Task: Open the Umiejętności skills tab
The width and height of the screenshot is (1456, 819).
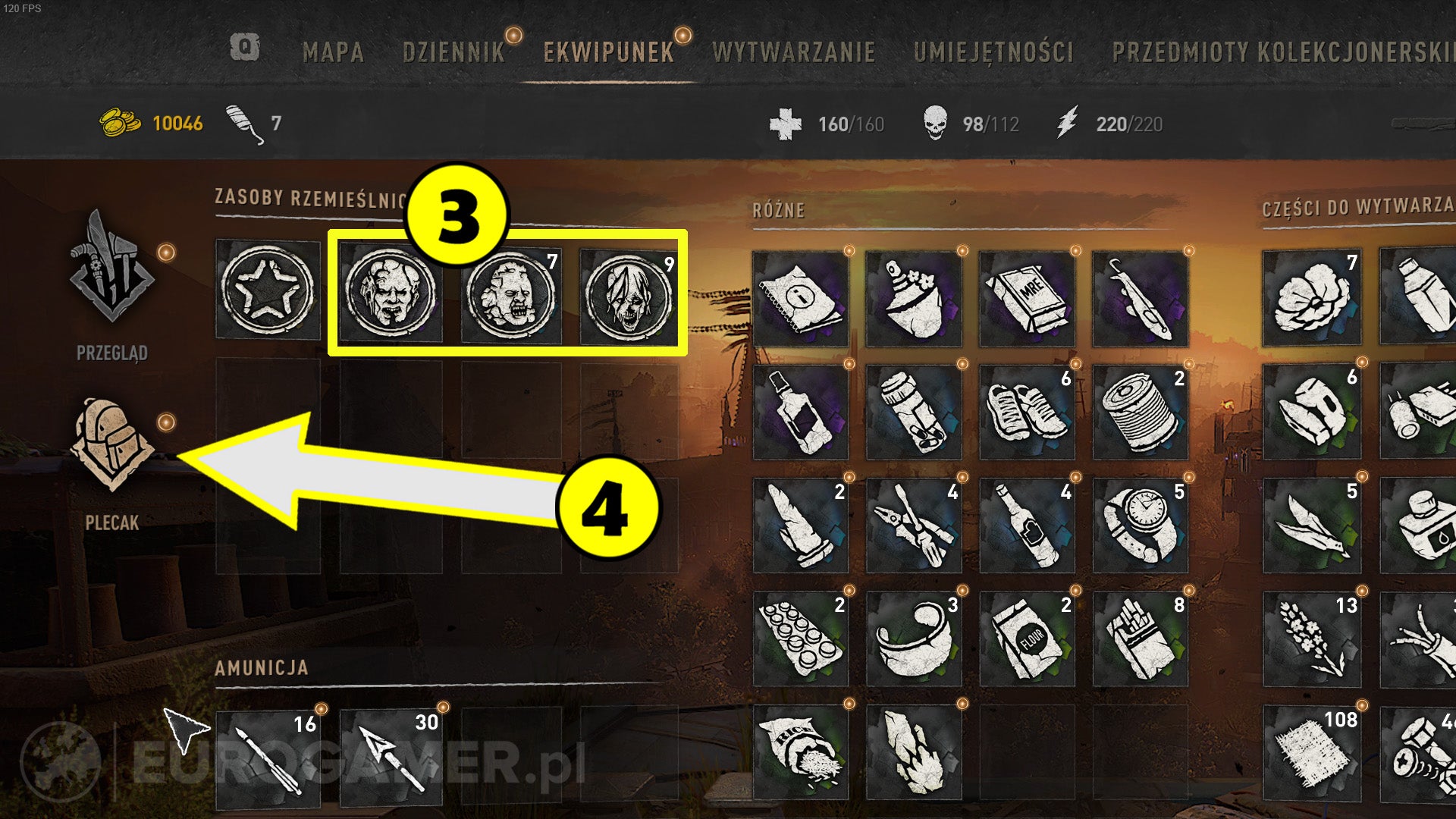Action: (x=993, y=52)
